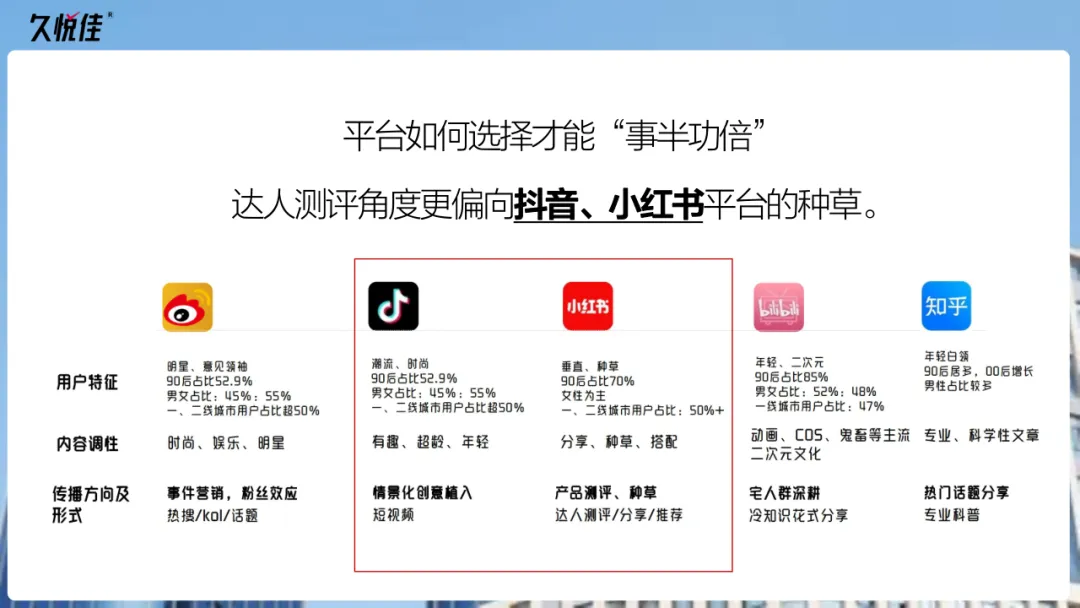Click the text 动画、COS、鬼畜等主流
This screenshot has height=608, width=1080.
pyautogui.click(x=830, y=435)
